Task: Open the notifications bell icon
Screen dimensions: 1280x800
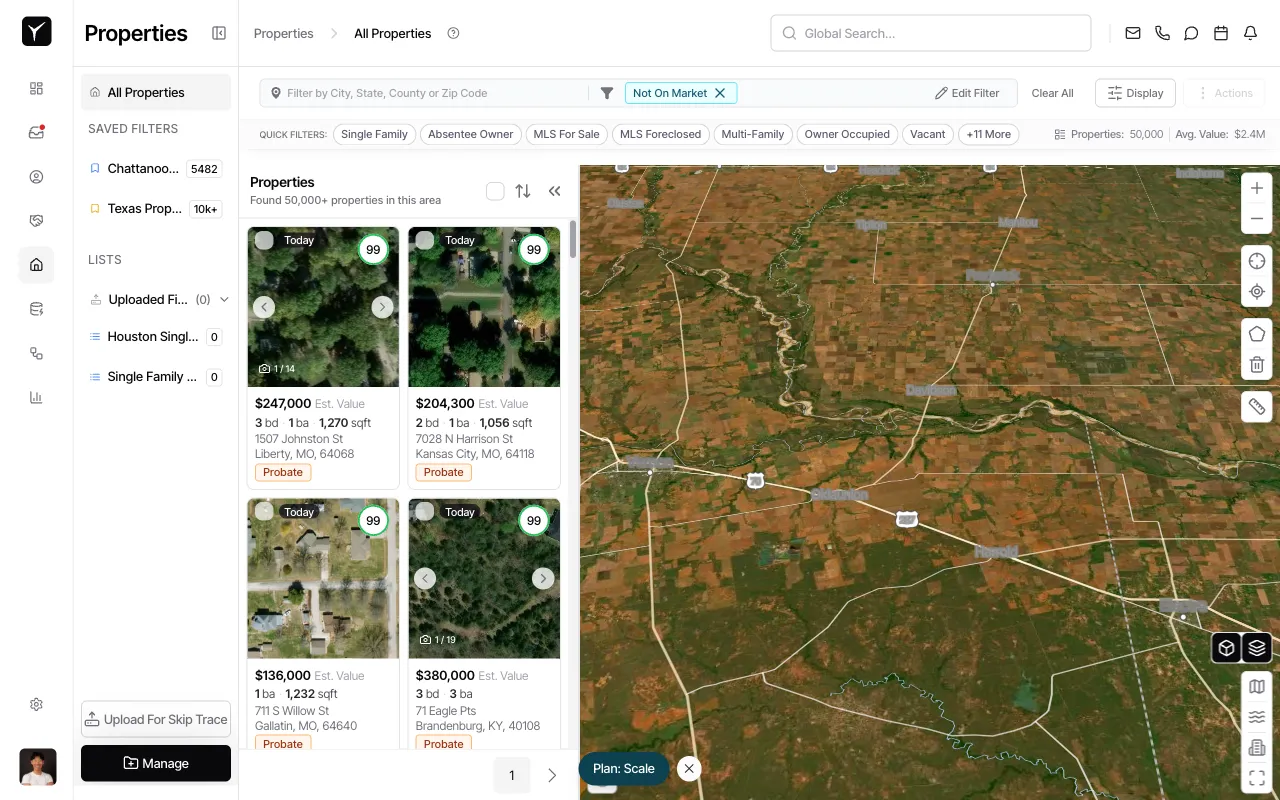Action: click(1250, 33)
